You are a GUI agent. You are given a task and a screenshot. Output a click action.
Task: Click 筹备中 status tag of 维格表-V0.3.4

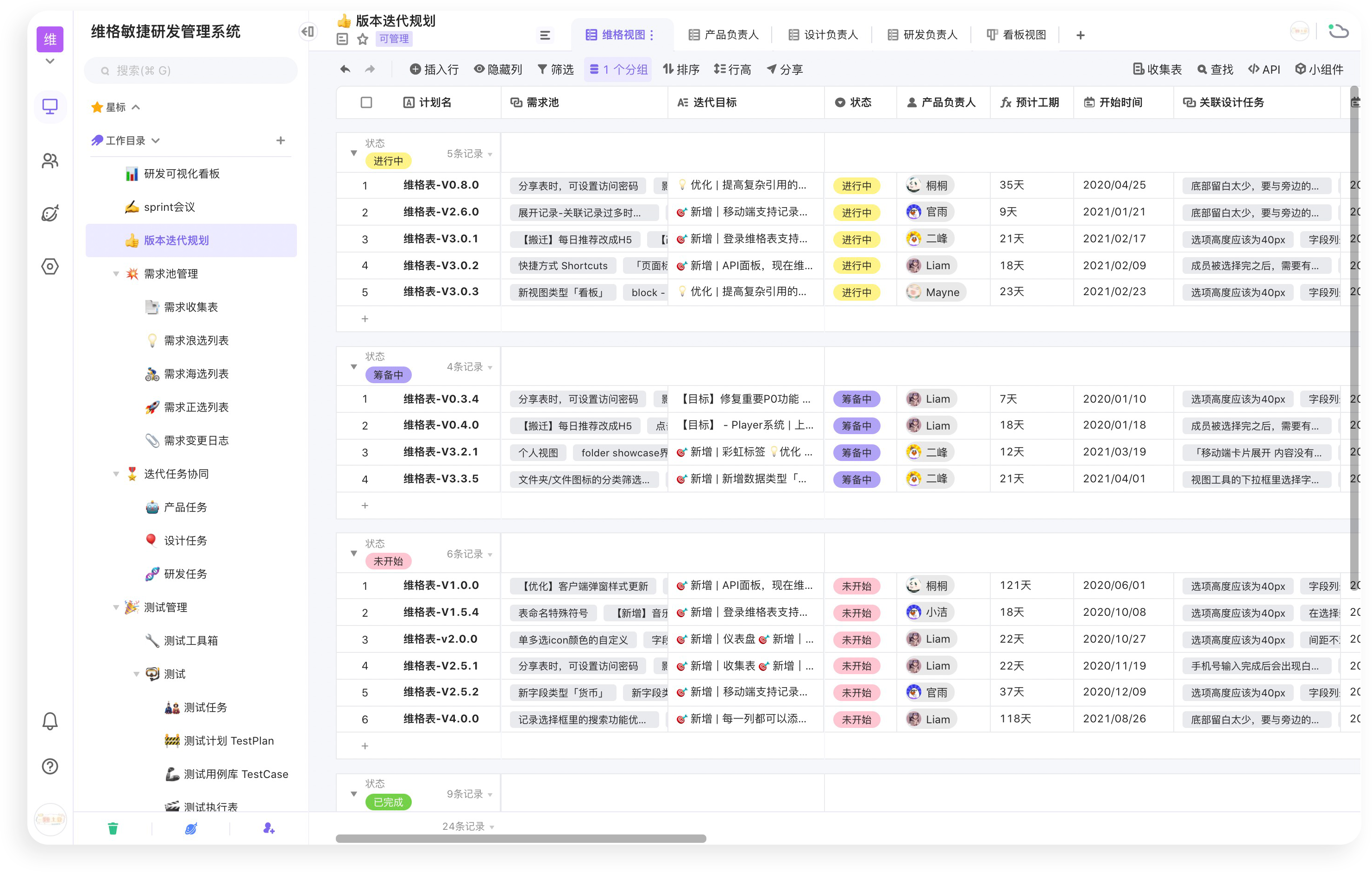pyautogui.click(x=856, y=399)
